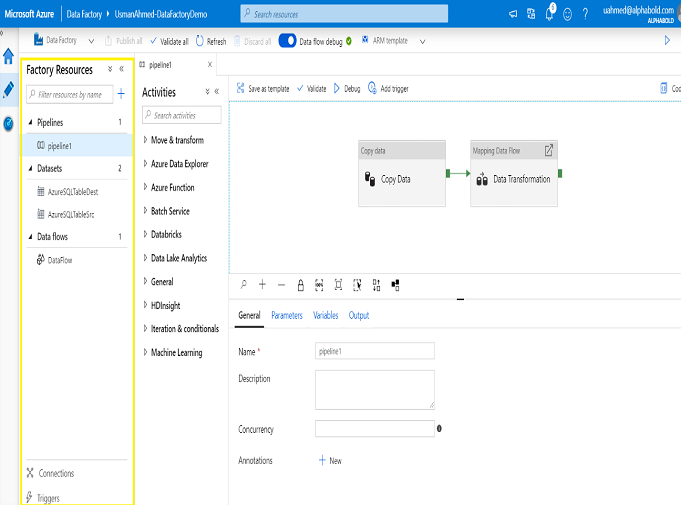This screenshot has height=505, width=681.
Task: Click the zoom to 100% icon
Action: tap(319, 285)
